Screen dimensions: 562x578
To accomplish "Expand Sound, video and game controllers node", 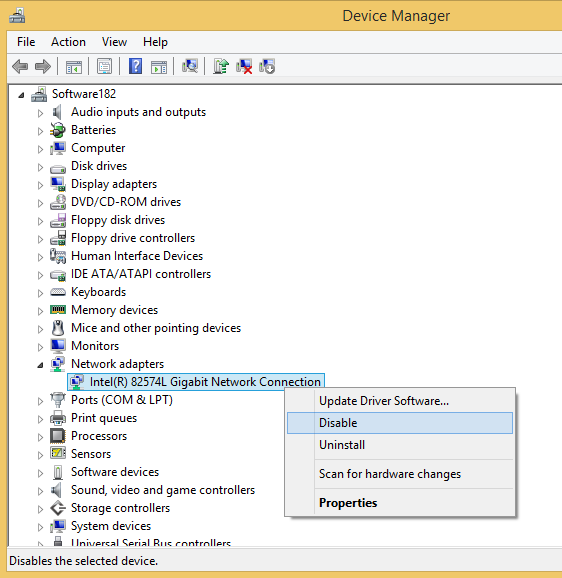I will (40, 491).
